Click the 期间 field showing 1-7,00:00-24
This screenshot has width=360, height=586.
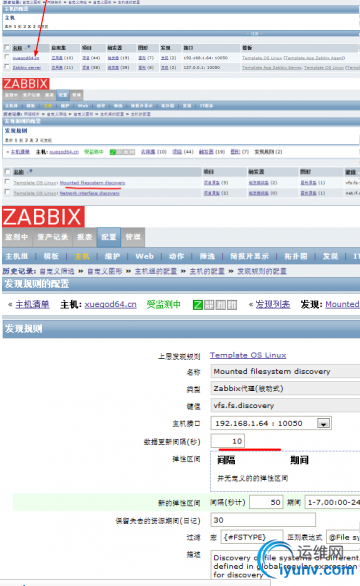pyautogui.click(x=333, y=502)
